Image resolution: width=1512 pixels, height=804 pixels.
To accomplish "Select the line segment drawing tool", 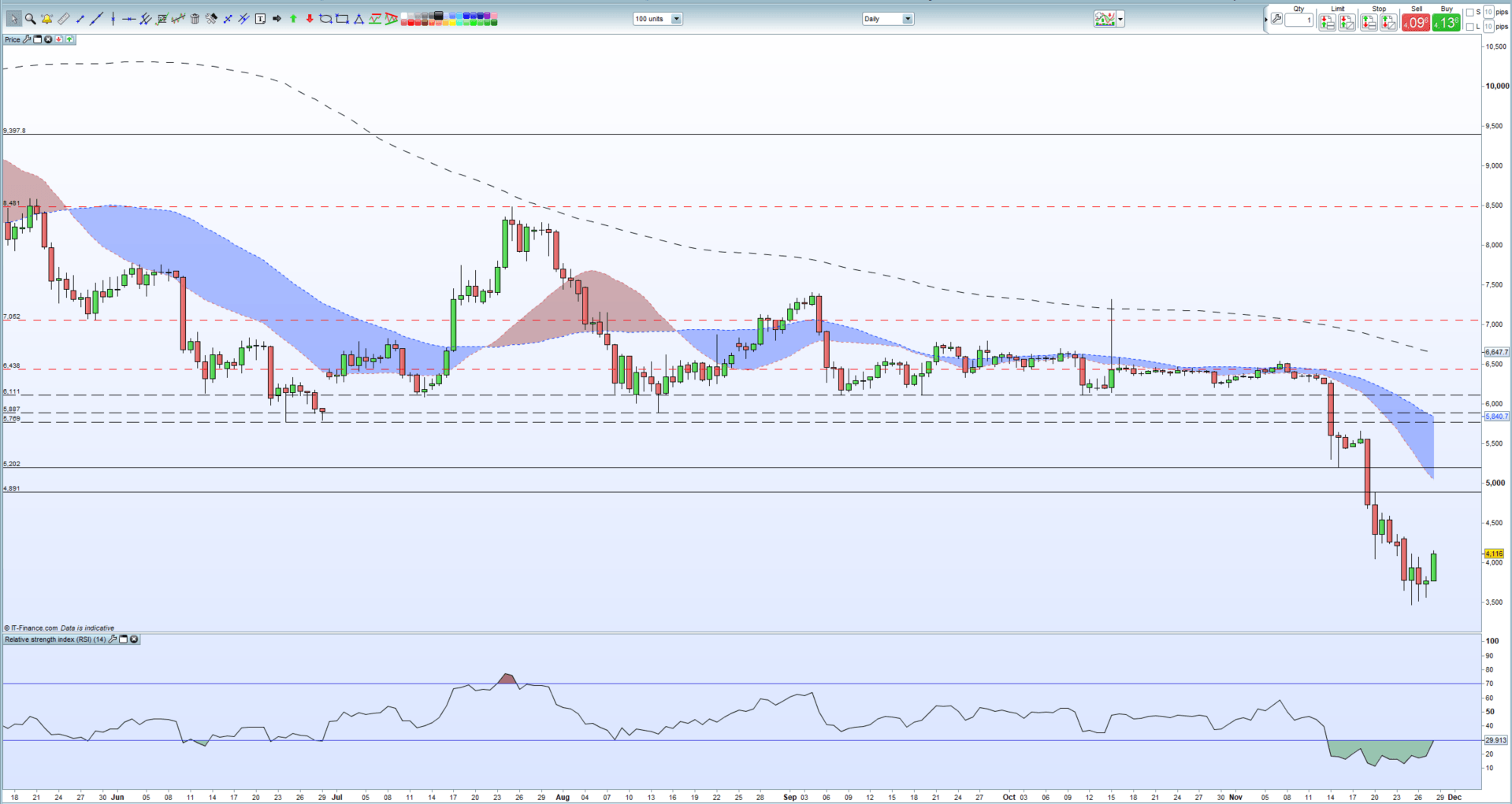I will (80, 19).
